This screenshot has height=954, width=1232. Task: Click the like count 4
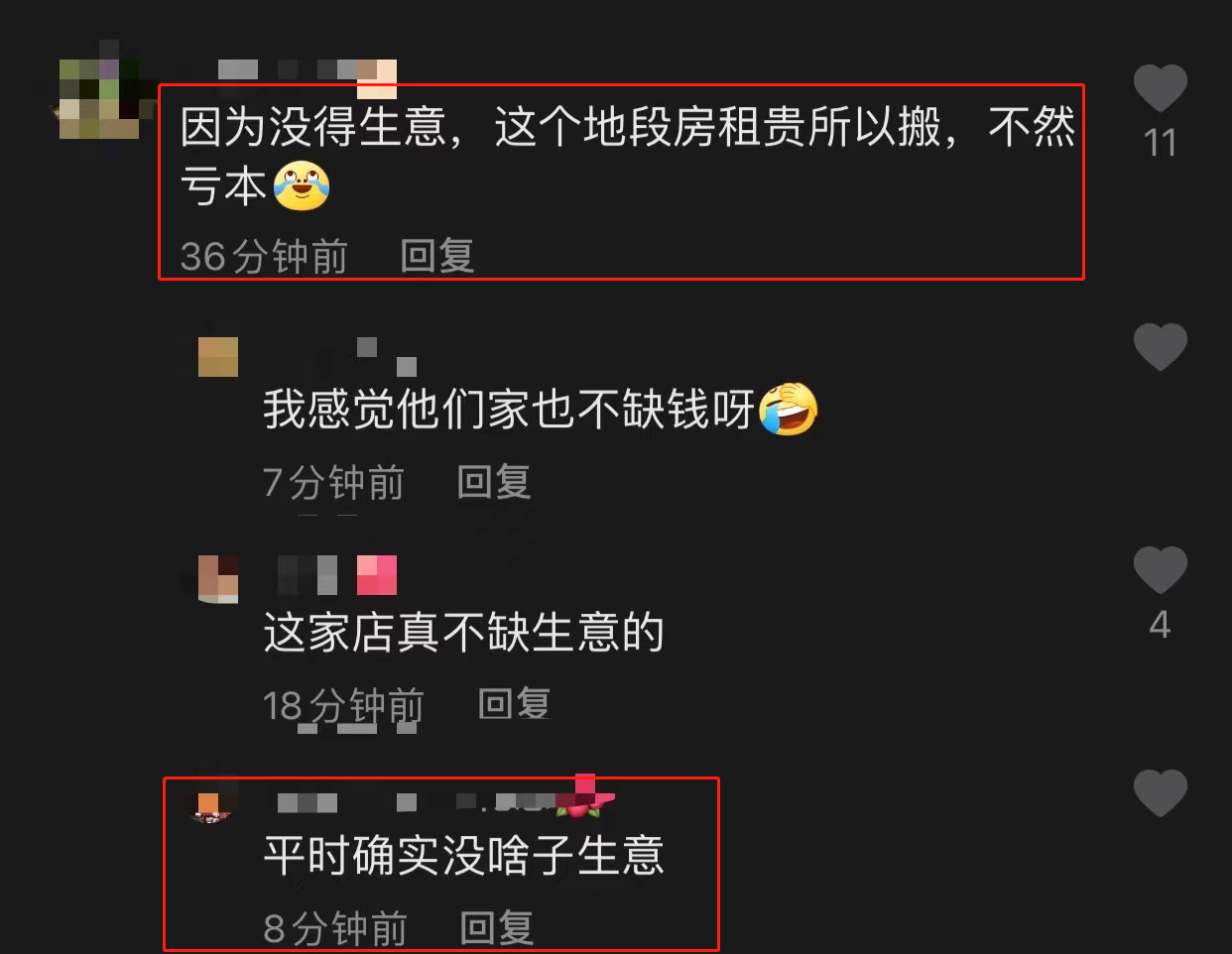(1160, 625)
